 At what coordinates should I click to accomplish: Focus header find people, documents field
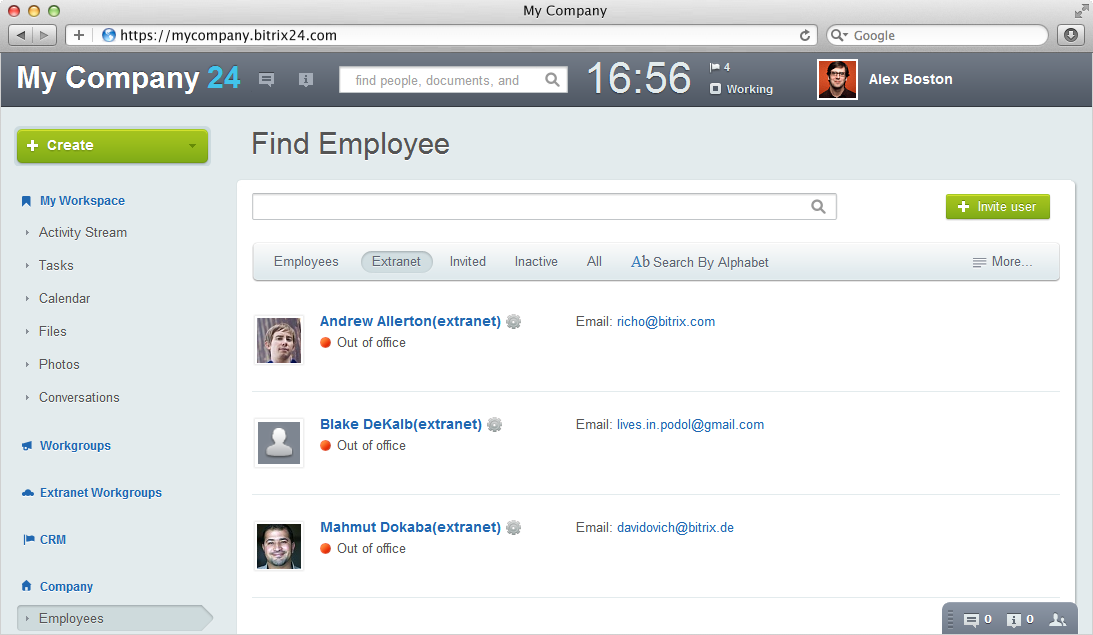click(x=453, y=79)
